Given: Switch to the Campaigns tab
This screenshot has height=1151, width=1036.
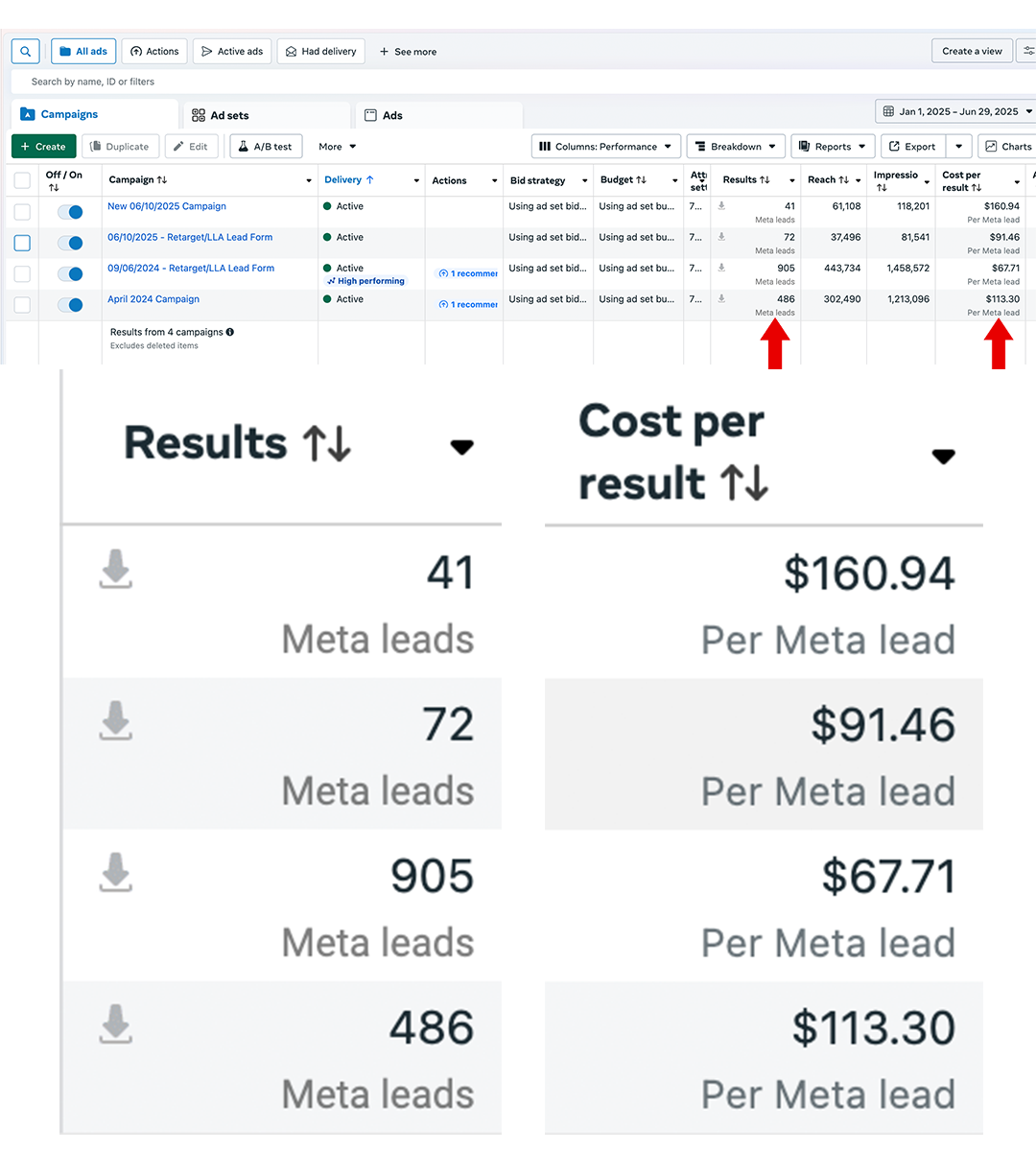Looking at the screenshot, I should point(94,114).
